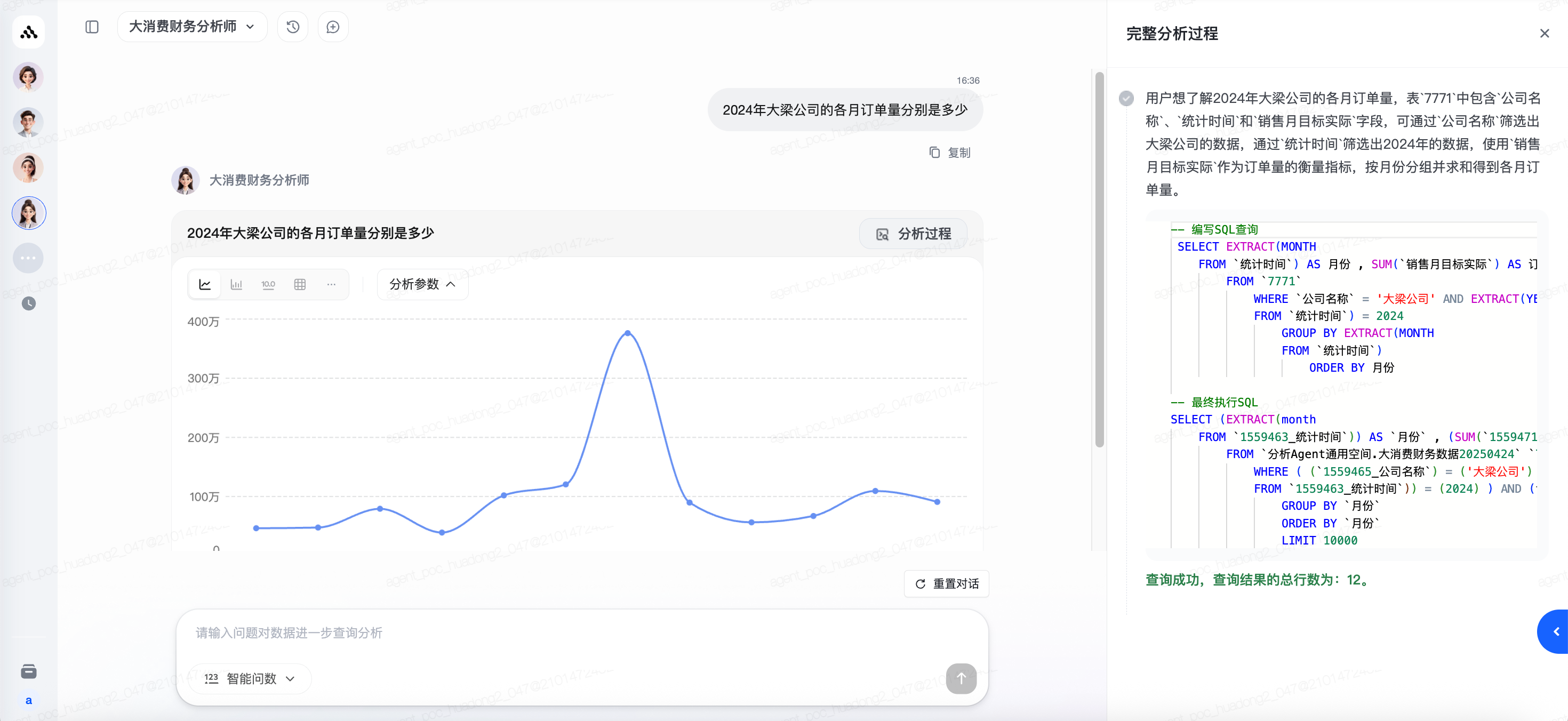Start a new chat with plus bubble icon
Viewport: 1568px width, 721px height.
(x=333, y=27)
